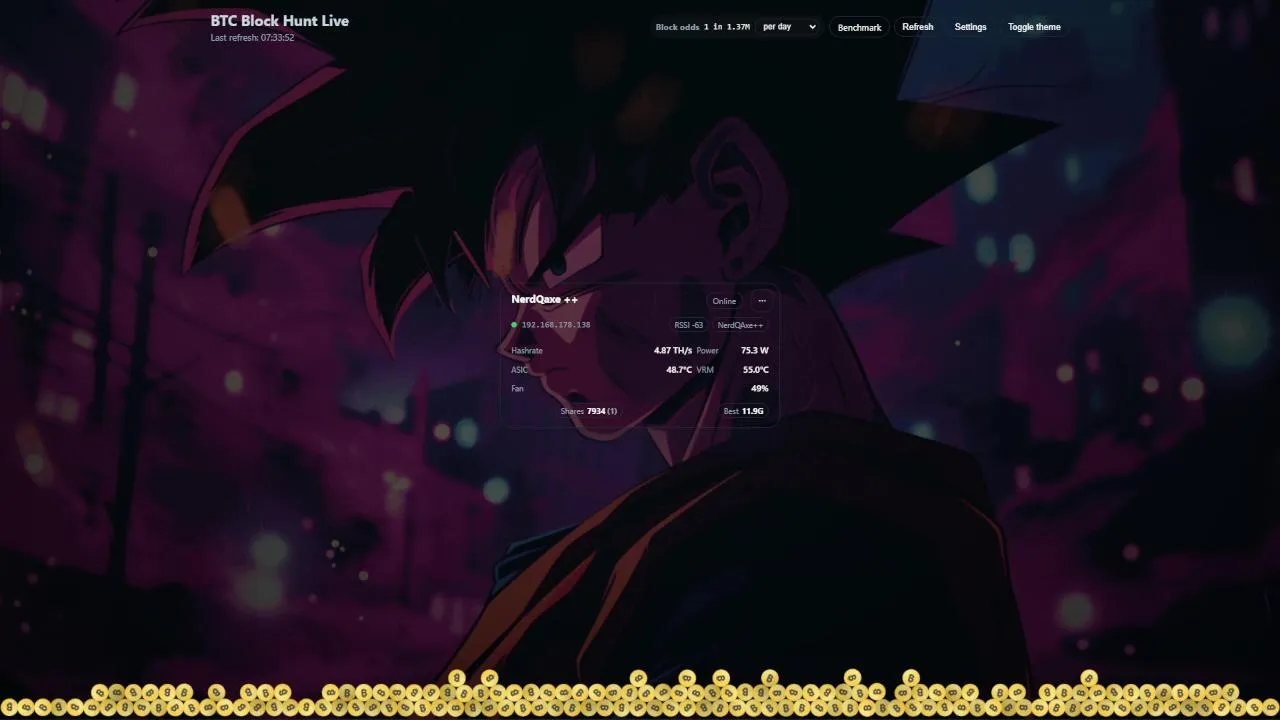Toggle theme
This screenshot has width=1280, height=720.
[1034, 27]
